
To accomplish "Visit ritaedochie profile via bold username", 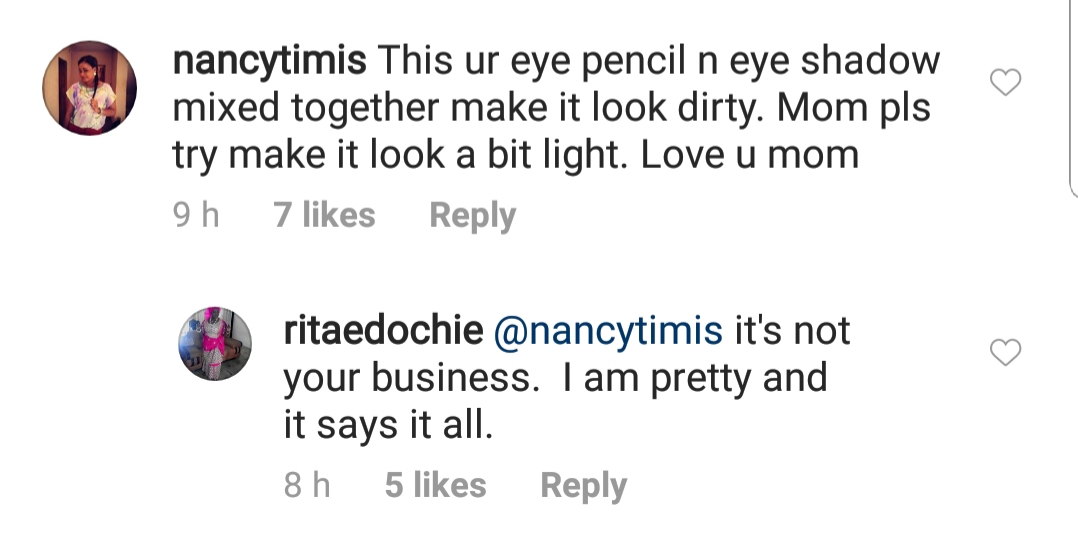I will [x=383, y=331].
